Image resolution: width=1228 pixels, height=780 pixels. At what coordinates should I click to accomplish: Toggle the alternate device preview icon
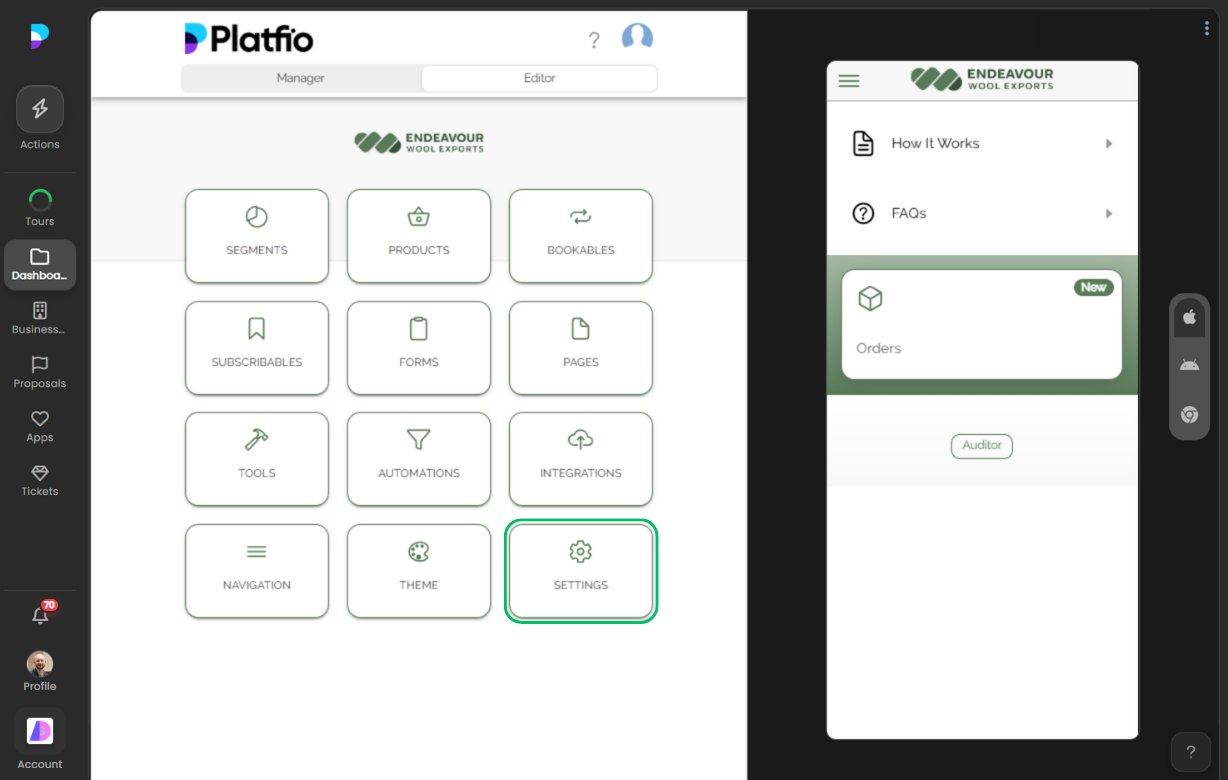pyautogui.click(x=1189, y=414)
